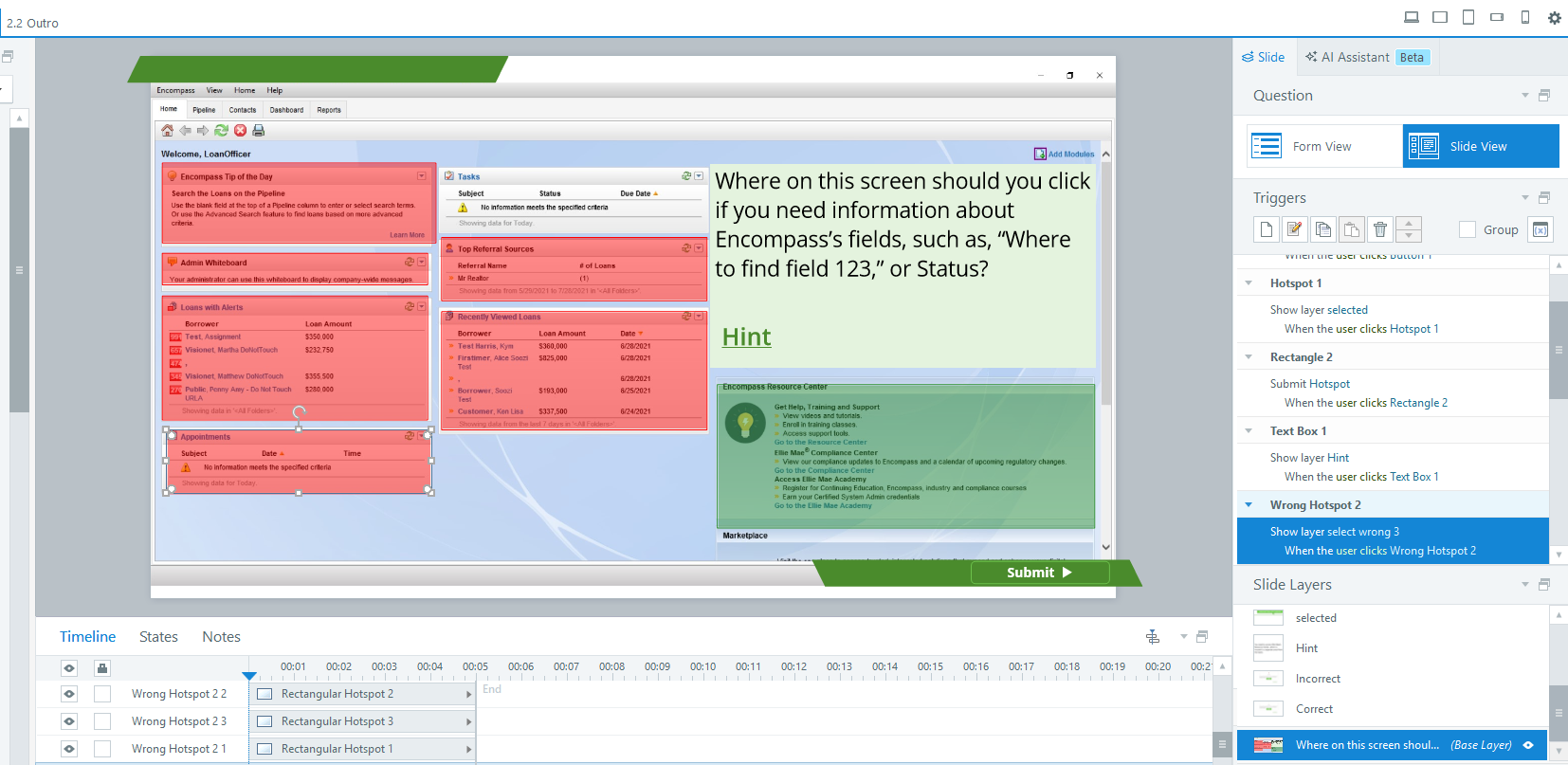Viewport: 1568px width, 765px height.
Task: Switch to the States tab
Action: [158, 637]
